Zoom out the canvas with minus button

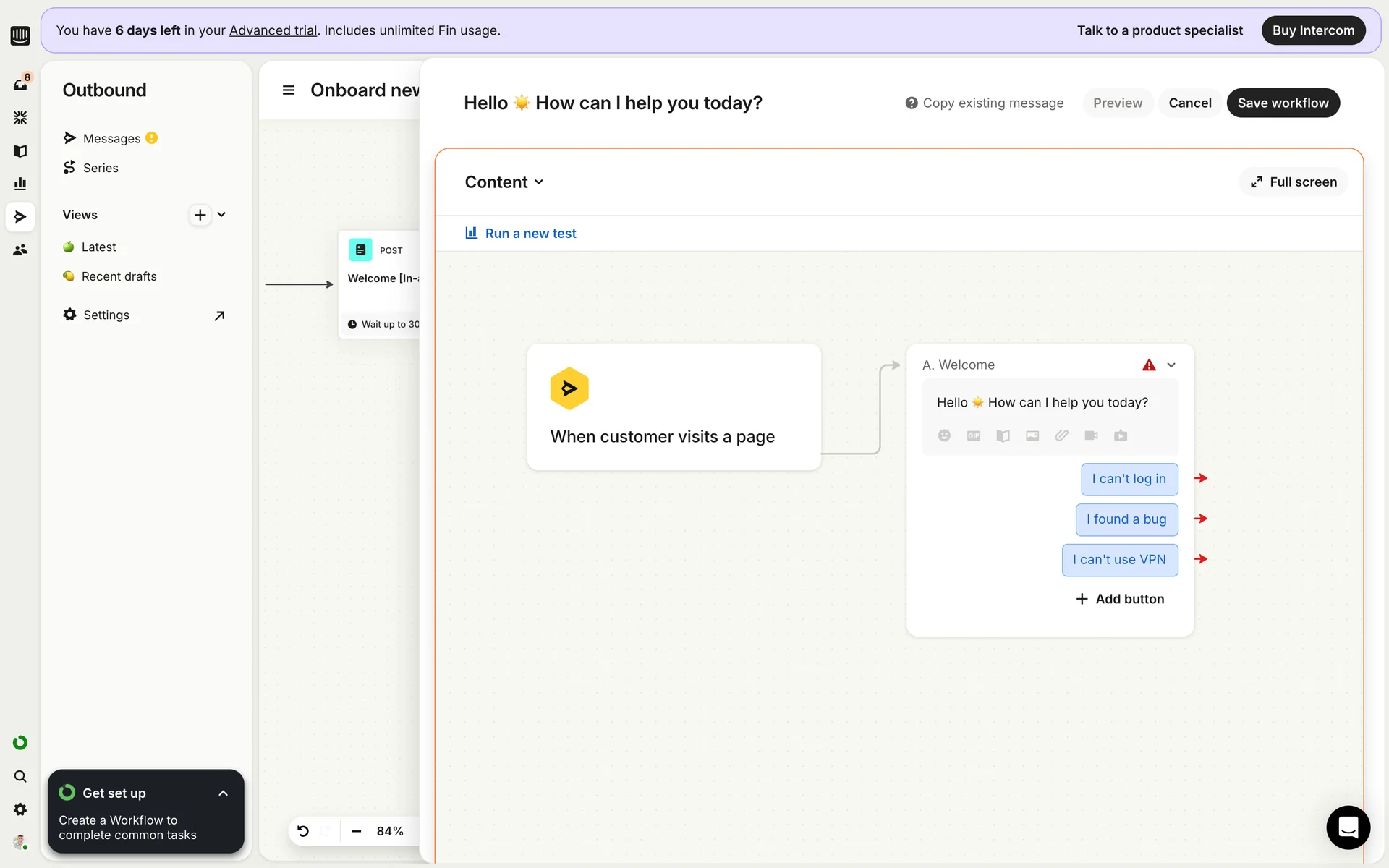[x=356, y=831]
